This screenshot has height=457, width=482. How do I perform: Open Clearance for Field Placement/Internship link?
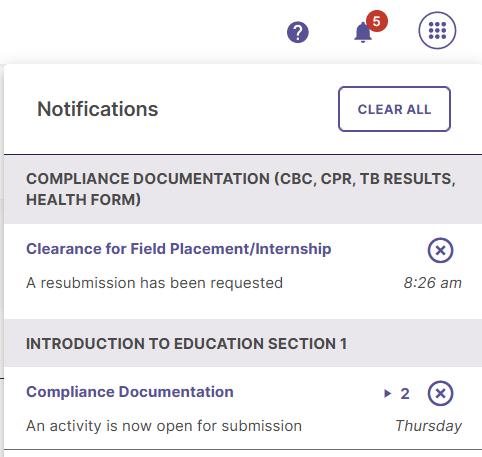179,249
